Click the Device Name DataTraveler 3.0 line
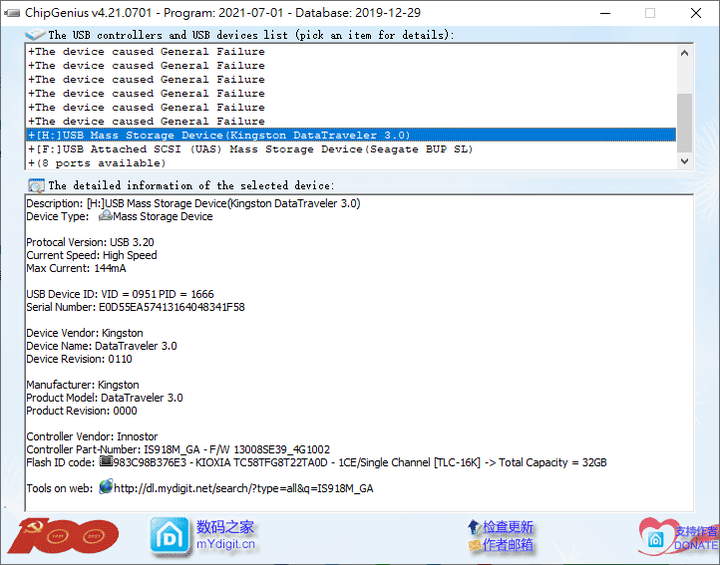The width and height of the screenshot is (720, 565). point(101,346)
